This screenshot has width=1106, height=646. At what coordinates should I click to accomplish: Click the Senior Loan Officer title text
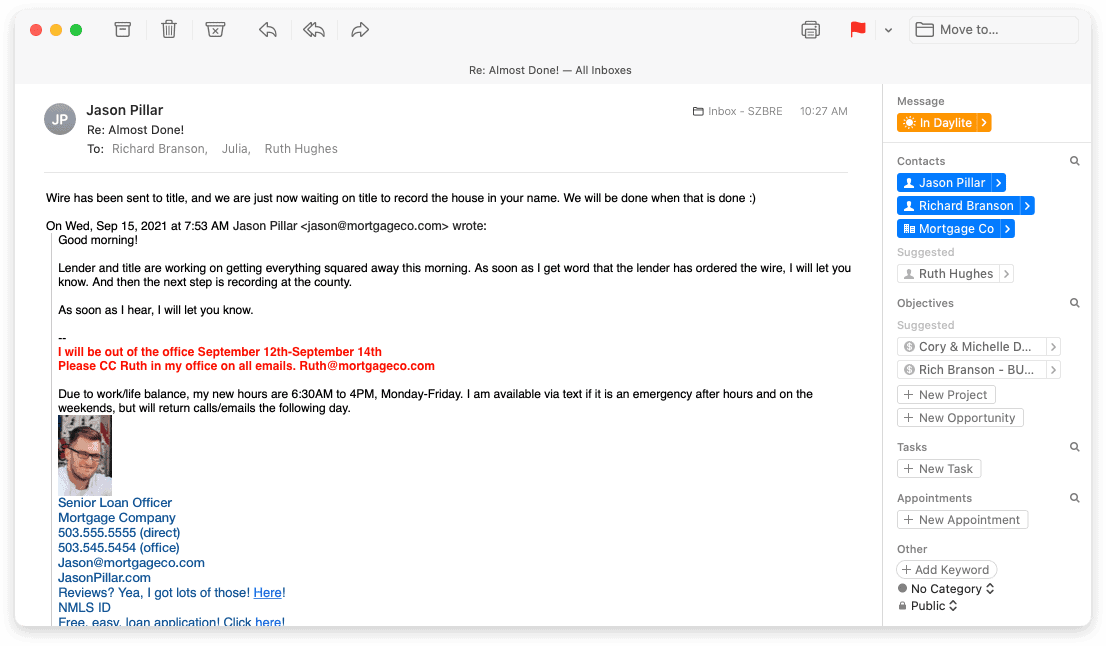pyautogui.click(x=115, y=503)
